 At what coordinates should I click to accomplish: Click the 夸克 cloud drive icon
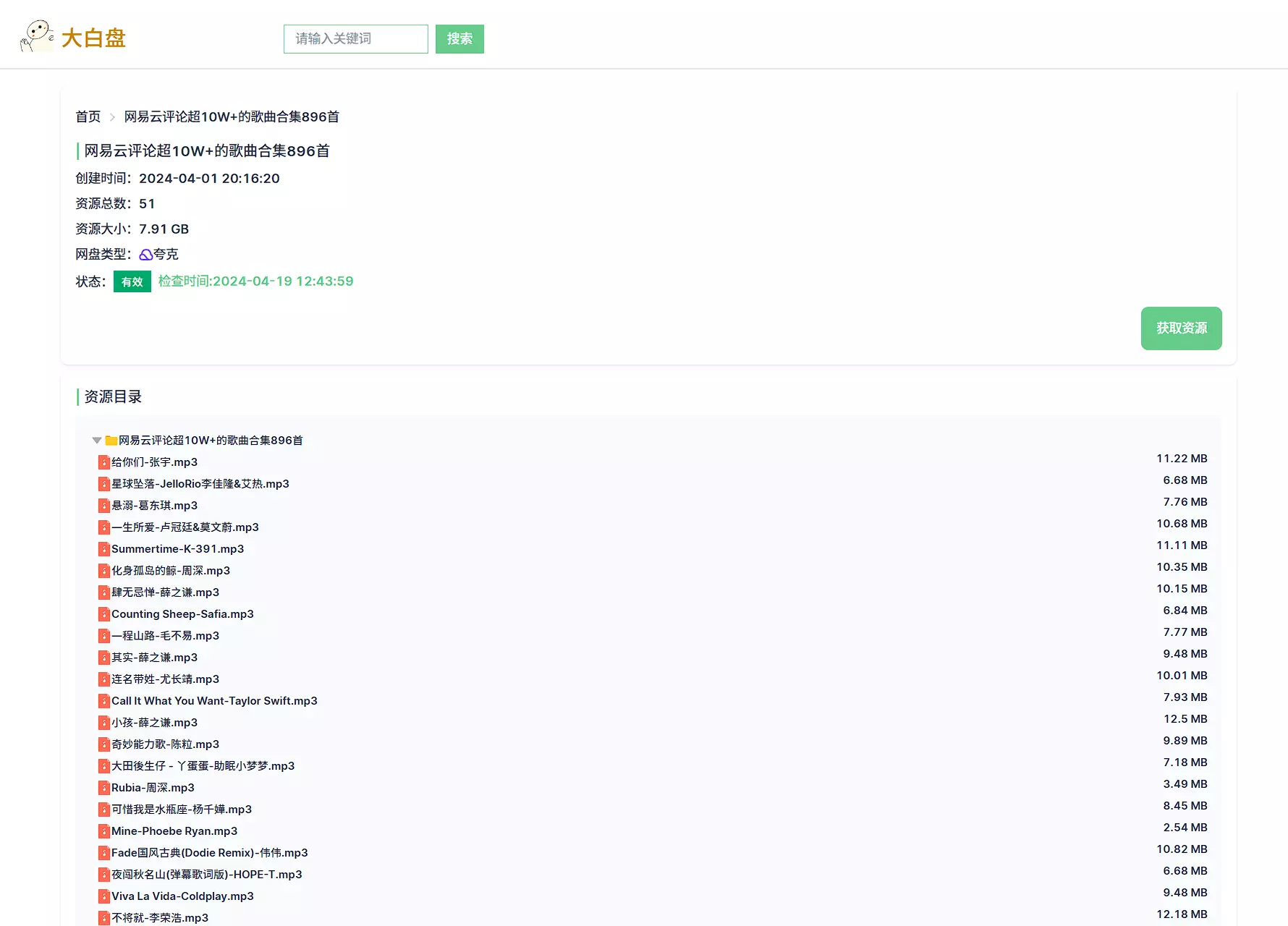[x=145, y=255]
